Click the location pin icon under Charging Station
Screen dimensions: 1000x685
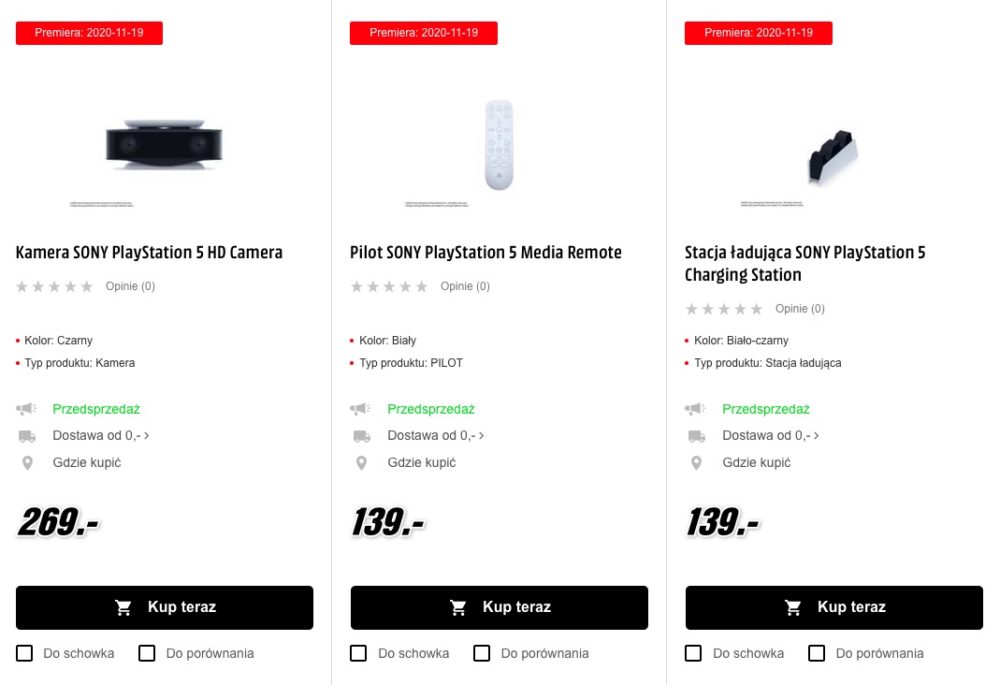click(696, 463)
